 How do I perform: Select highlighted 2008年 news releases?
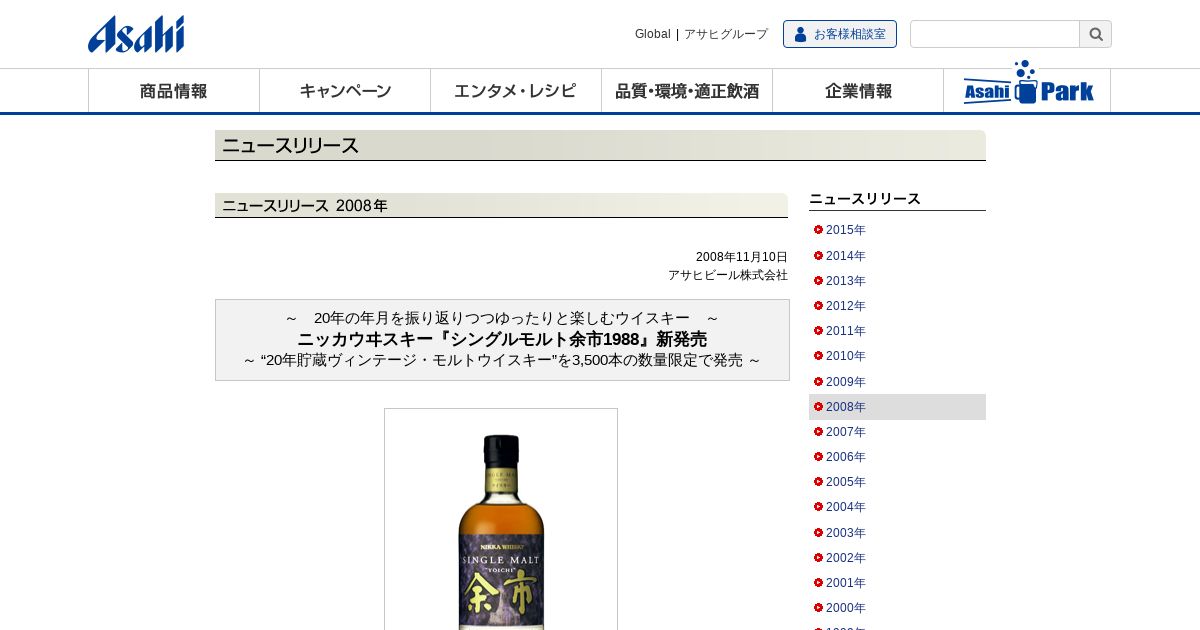[897, 407]
